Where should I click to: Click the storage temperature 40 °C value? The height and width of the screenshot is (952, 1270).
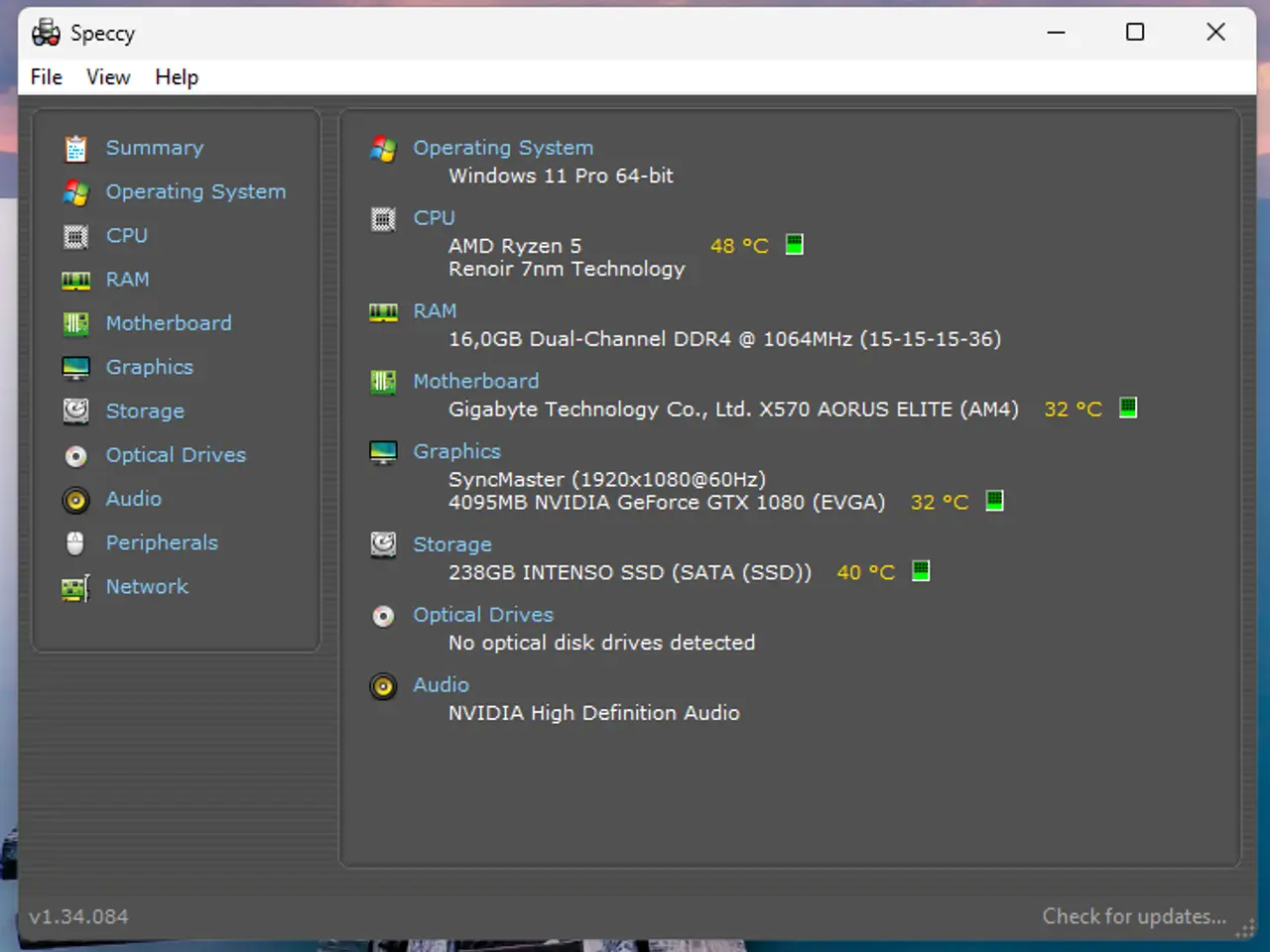coord(865,572)
